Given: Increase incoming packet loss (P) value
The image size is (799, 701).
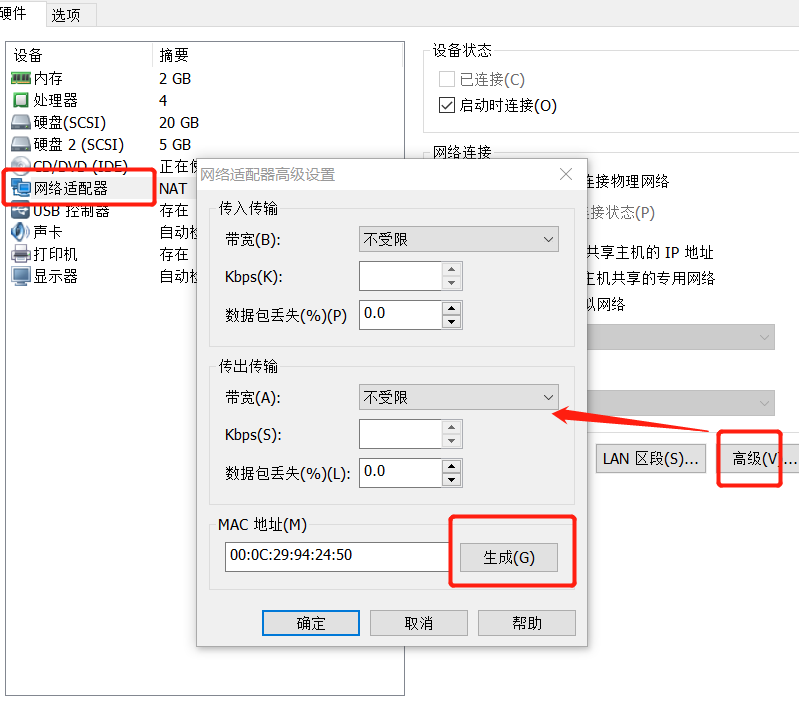Looking at the screenshot, I should pyautogui.click(x=451, y=308).
